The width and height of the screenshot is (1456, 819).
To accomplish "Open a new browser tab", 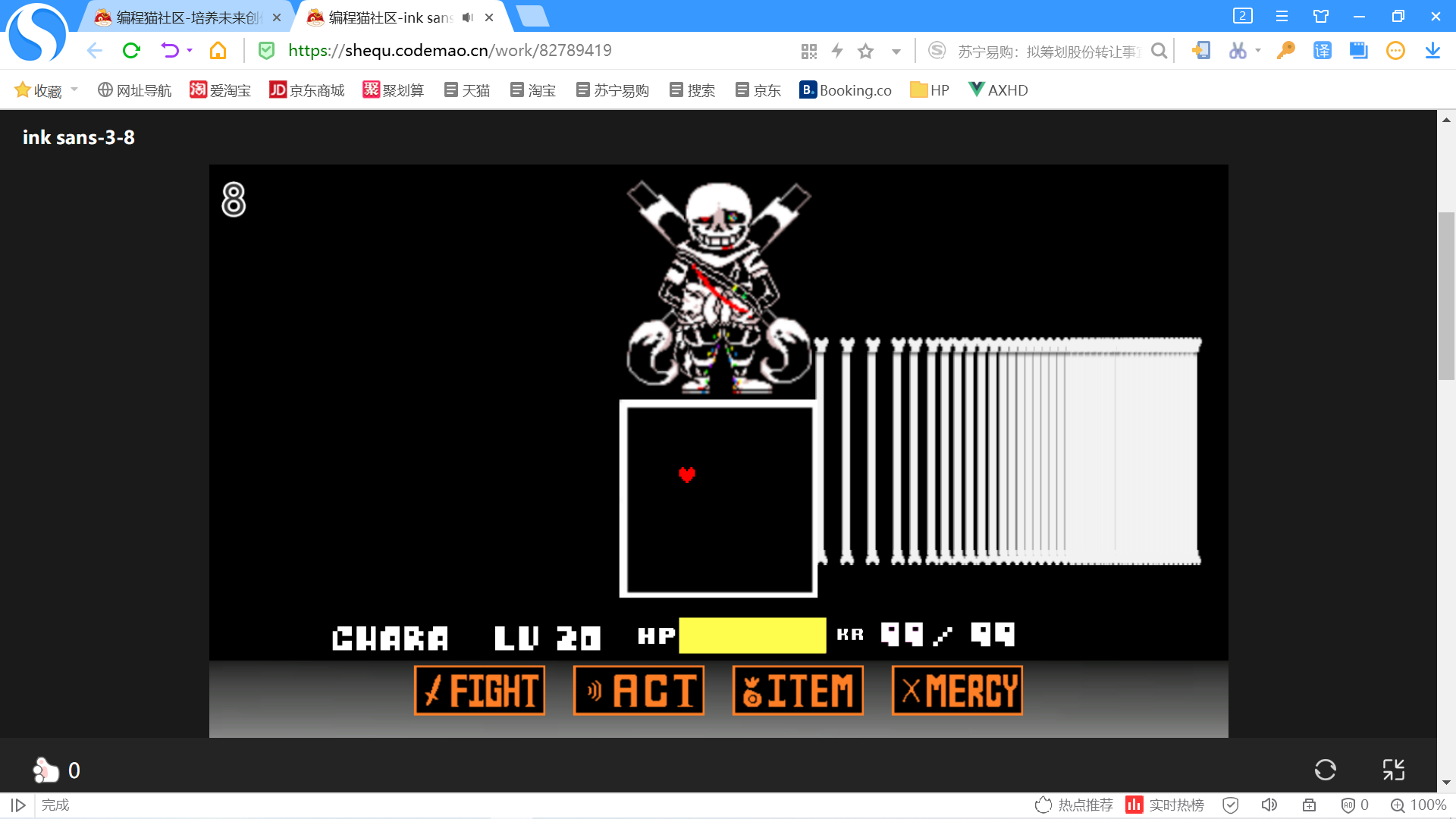I will pos(532,17).
